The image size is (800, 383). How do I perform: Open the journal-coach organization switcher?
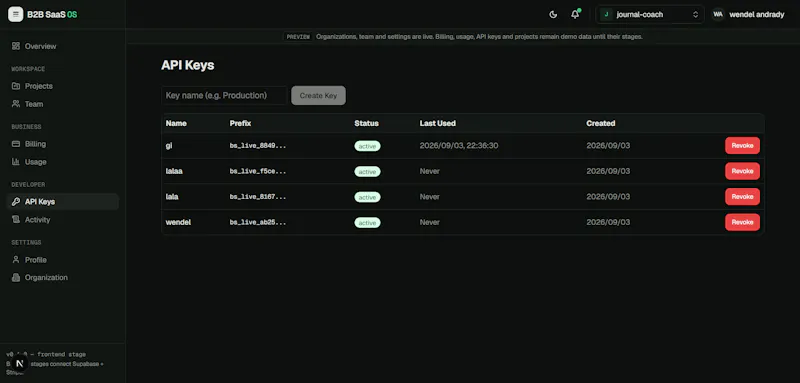pos(649,14)
